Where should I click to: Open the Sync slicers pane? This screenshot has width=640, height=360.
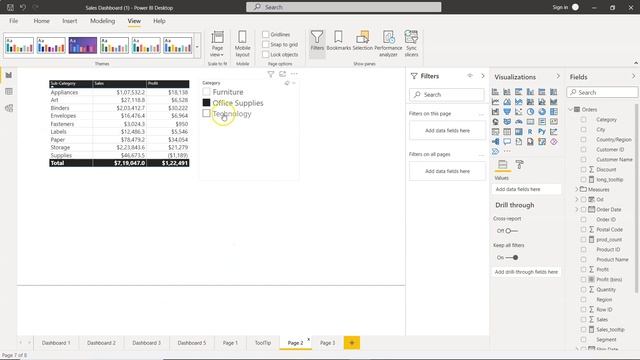pyautogui.click(x=411, y=43)
